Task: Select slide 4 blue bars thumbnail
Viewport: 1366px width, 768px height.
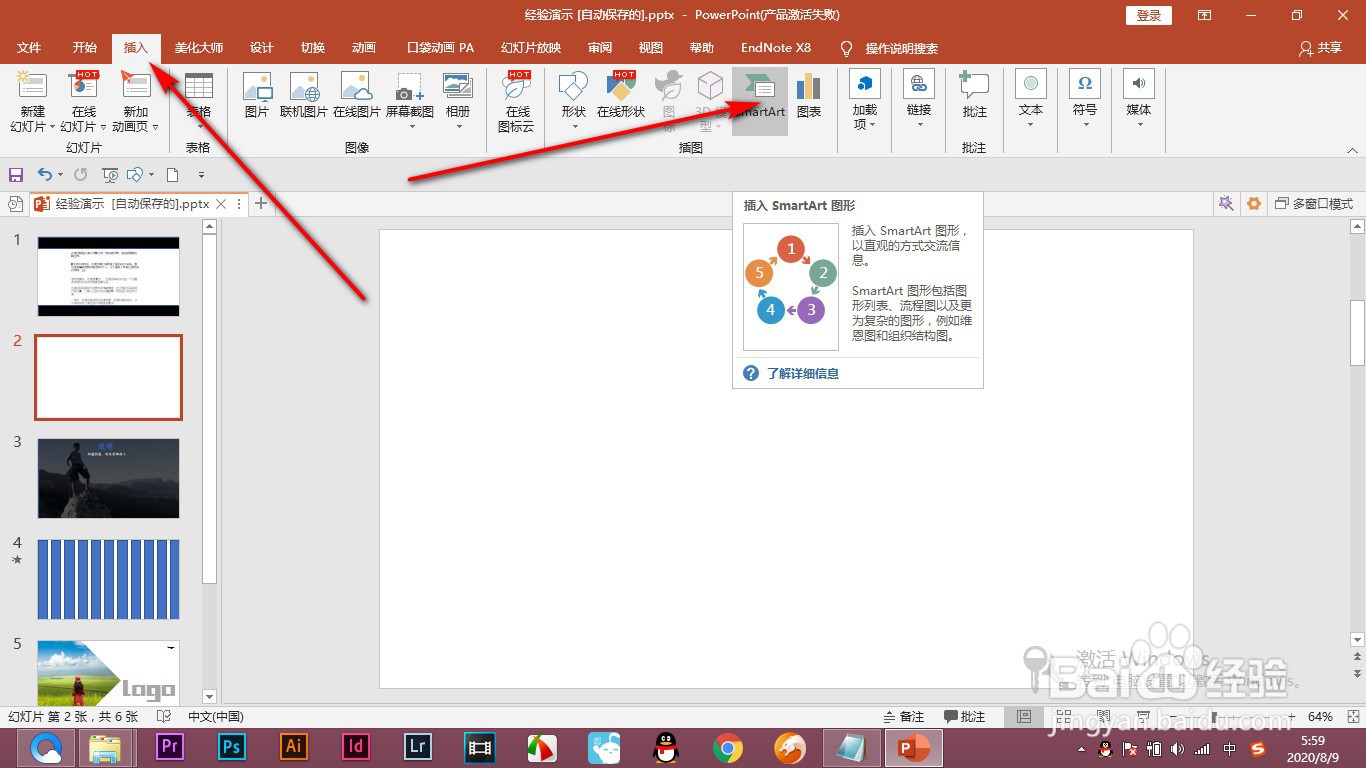Action: pos(108,579)
